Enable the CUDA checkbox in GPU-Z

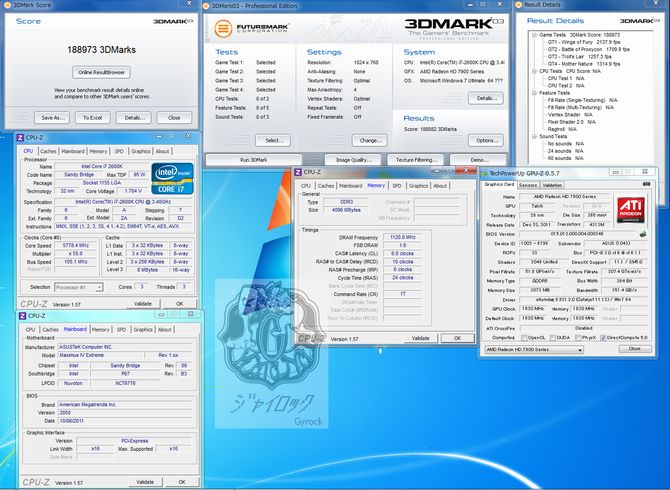(x=552, y=338)
